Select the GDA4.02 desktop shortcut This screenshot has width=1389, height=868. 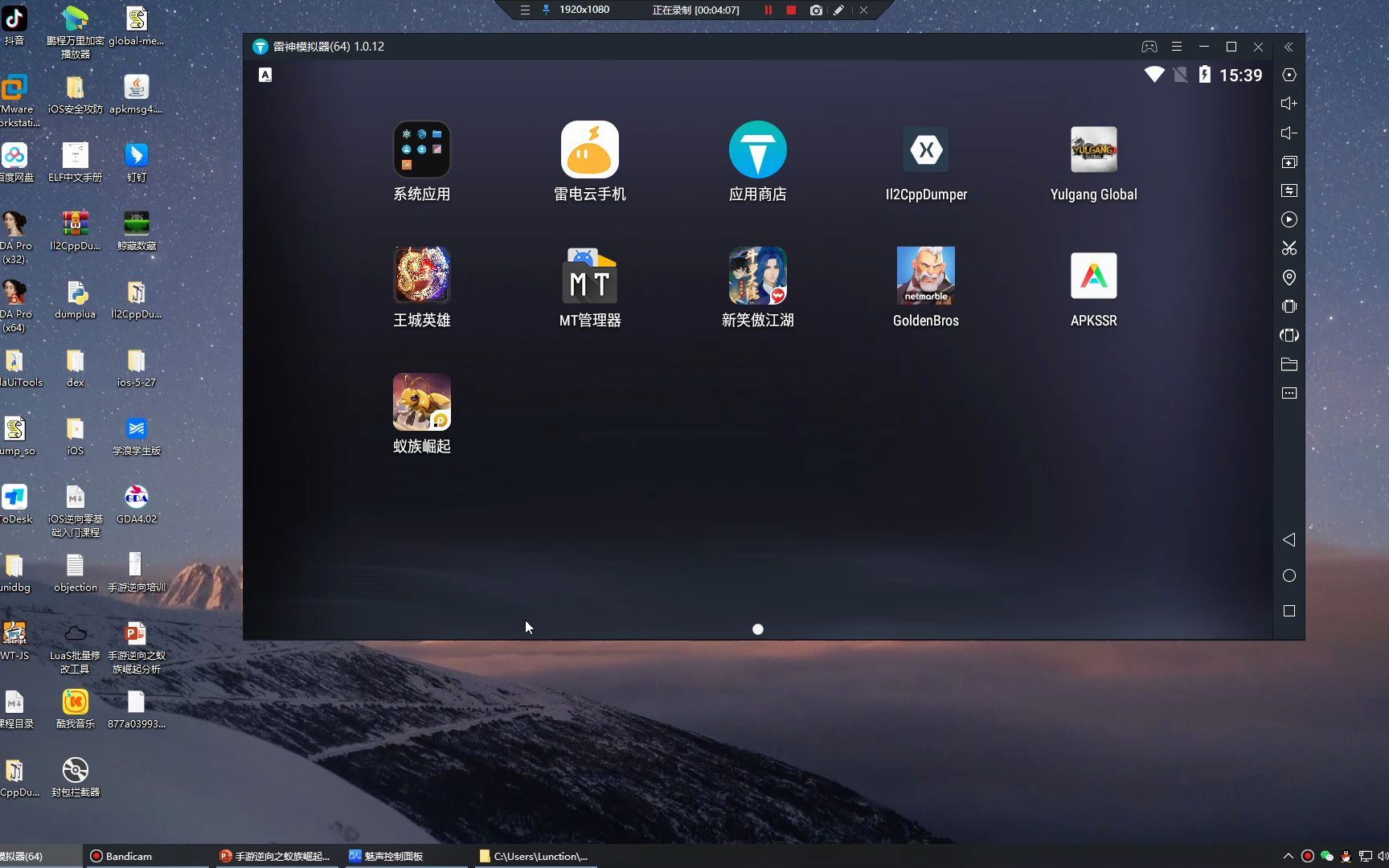(x=137, y=505)
